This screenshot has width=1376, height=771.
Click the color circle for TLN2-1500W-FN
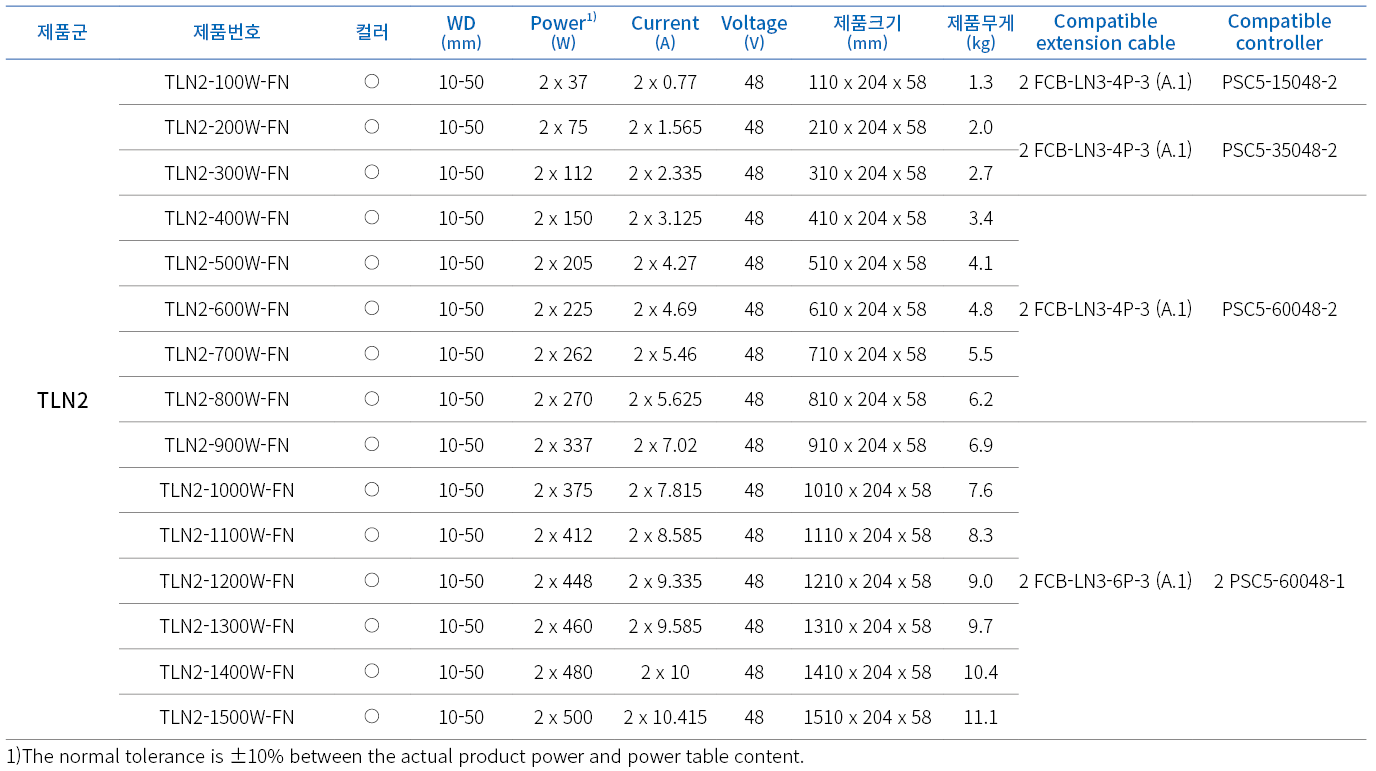click(x=372, y=716)
